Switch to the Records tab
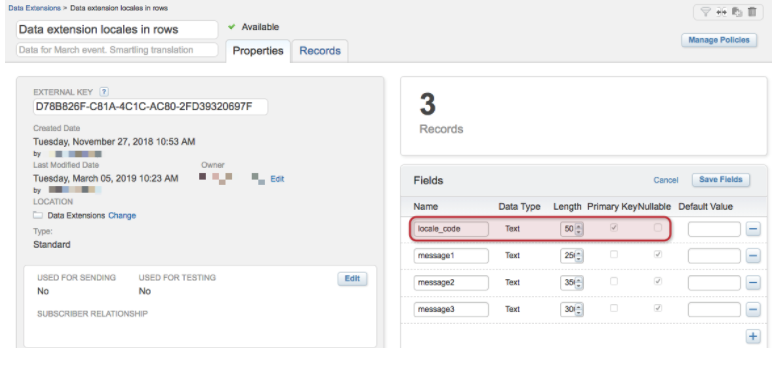This screenshot has height=365, width=772. coord(320,51)
